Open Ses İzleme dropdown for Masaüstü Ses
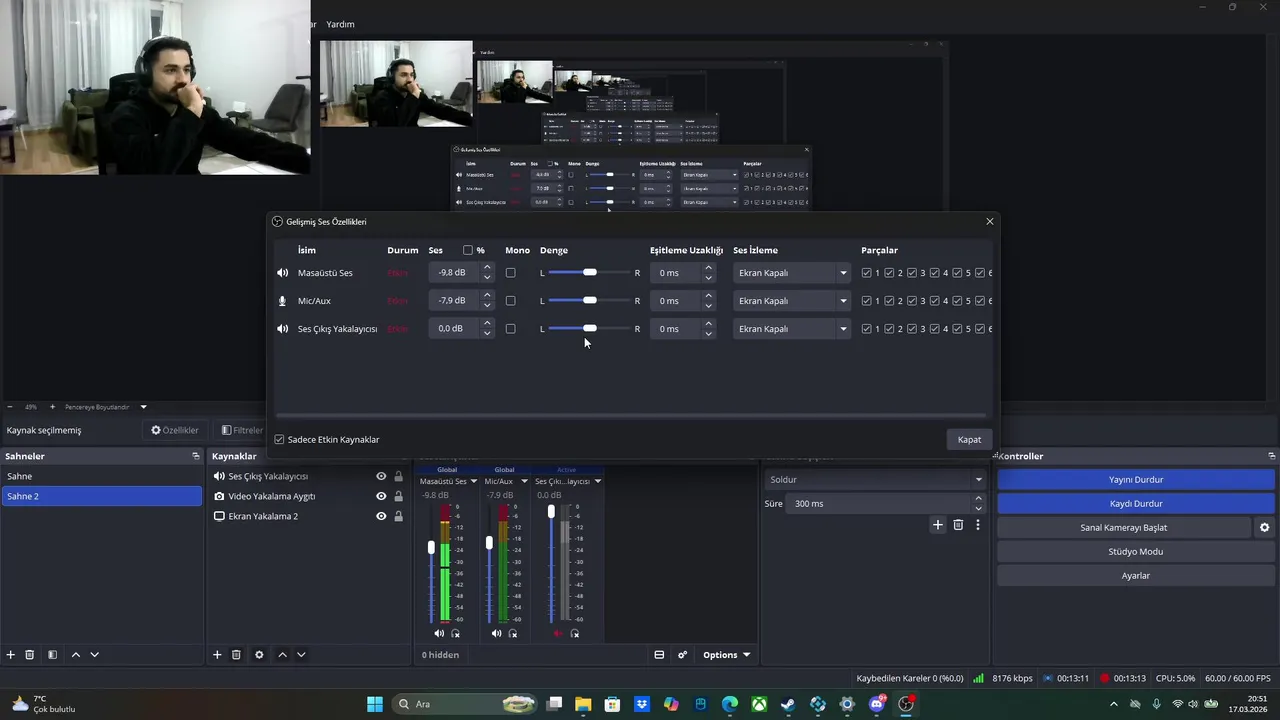Screen dimensions: 1280x720 pos(791,273)
